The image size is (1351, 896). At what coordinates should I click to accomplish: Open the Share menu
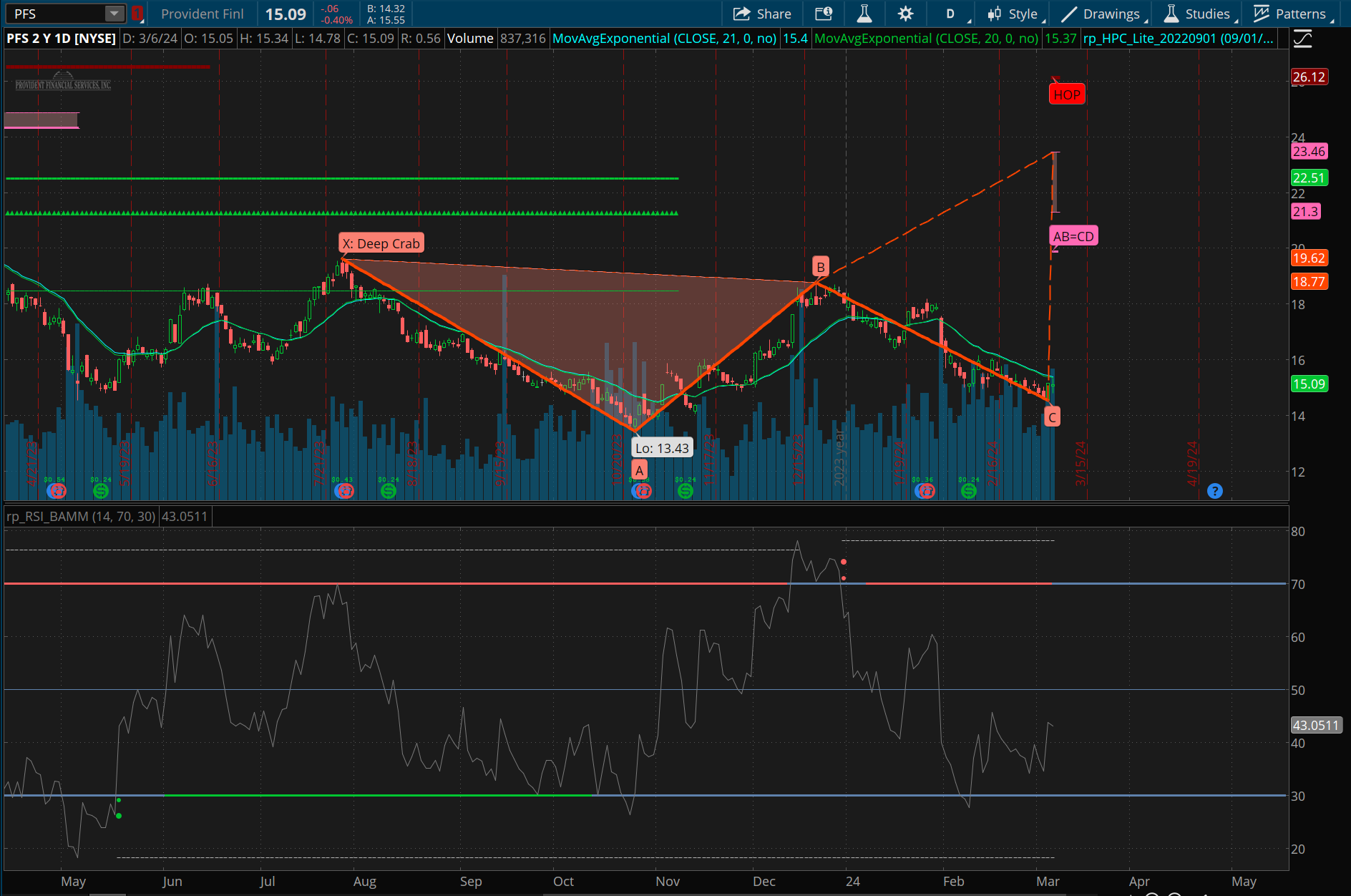[762, 14]
